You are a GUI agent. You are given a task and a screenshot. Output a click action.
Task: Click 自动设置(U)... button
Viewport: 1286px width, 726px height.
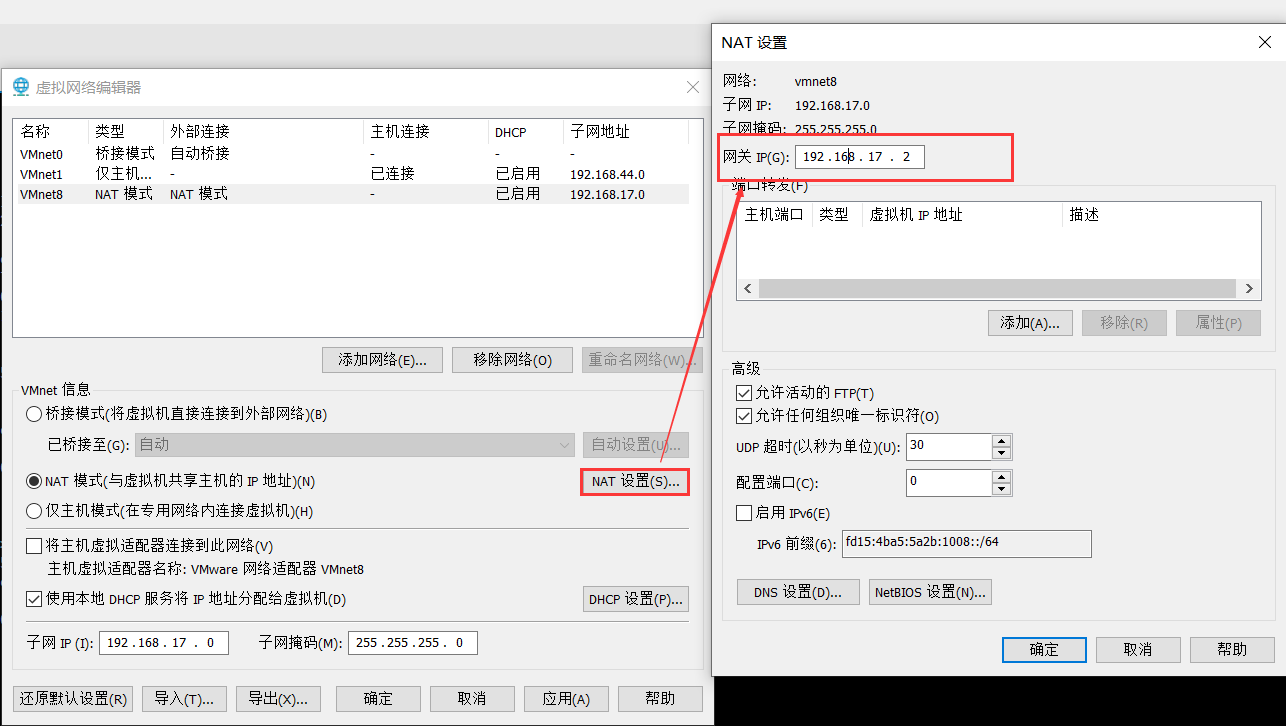pos(636,445)
